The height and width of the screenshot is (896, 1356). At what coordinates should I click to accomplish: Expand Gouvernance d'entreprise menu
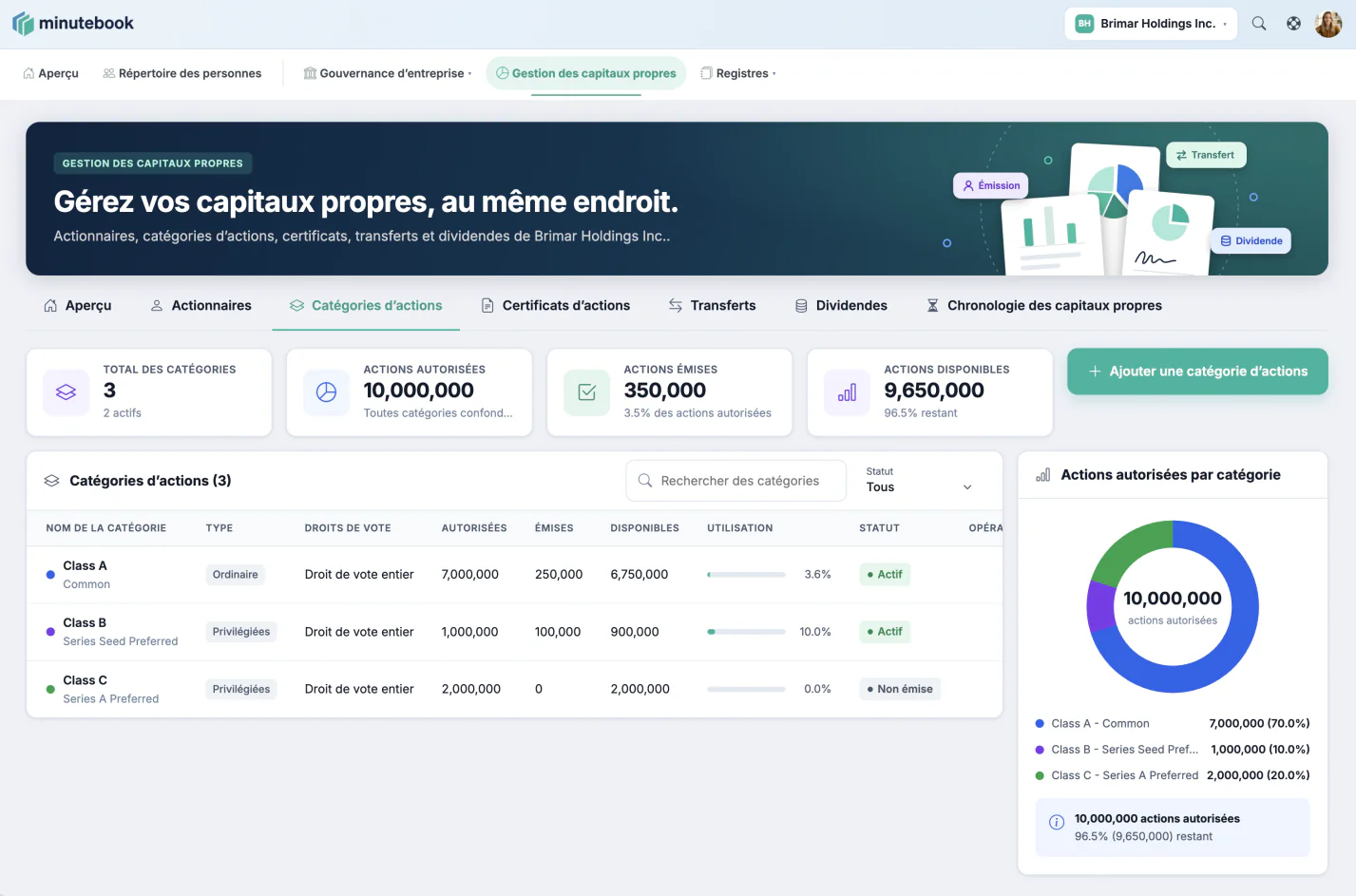coord(387,73)
